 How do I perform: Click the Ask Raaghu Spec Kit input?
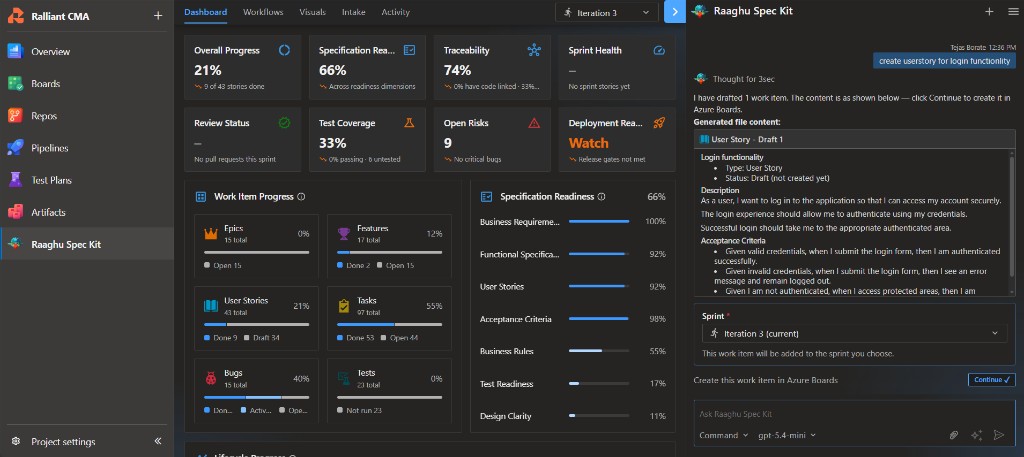point(854,414)
